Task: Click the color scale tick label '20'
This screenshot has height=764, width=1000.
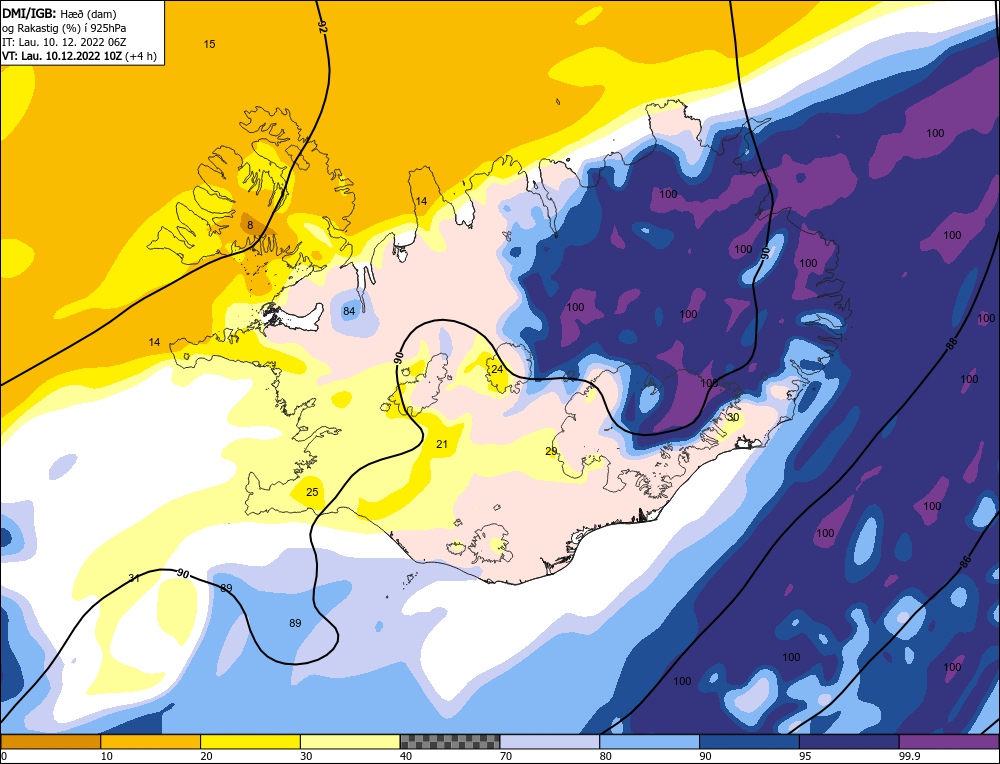Action: (205, 756)
